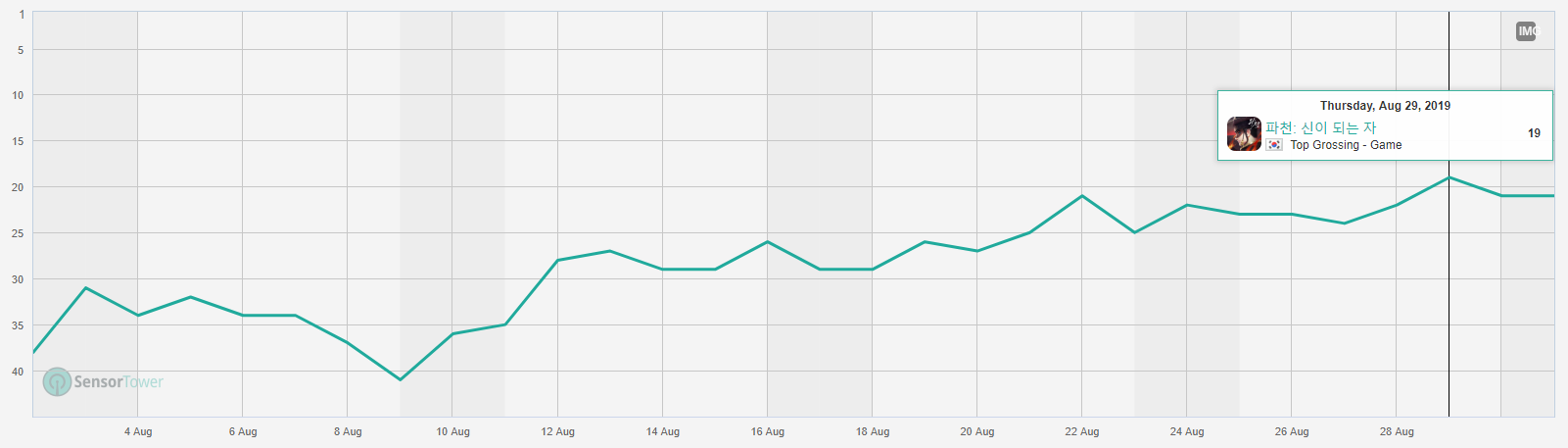The image size is (1568, 448).
Task: Click the 10 Aug x-axis label
Action: (x=452, y=431)
